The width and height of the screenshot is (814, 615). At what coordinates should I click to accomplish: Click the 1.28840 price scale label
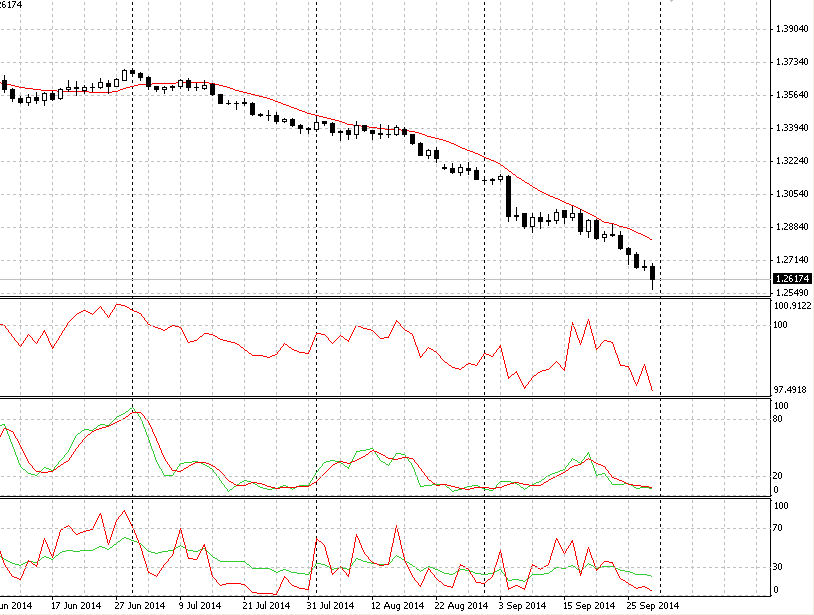[792, 226]
